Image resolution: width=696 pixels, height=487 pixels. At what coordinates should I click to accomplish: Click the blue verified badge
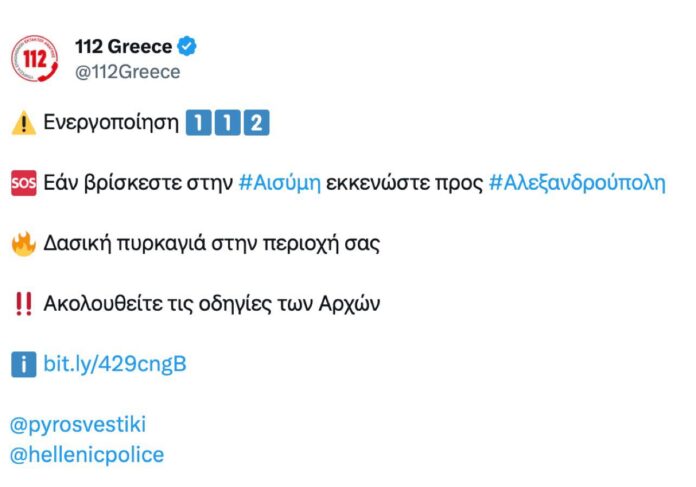(x=187, y=46)
